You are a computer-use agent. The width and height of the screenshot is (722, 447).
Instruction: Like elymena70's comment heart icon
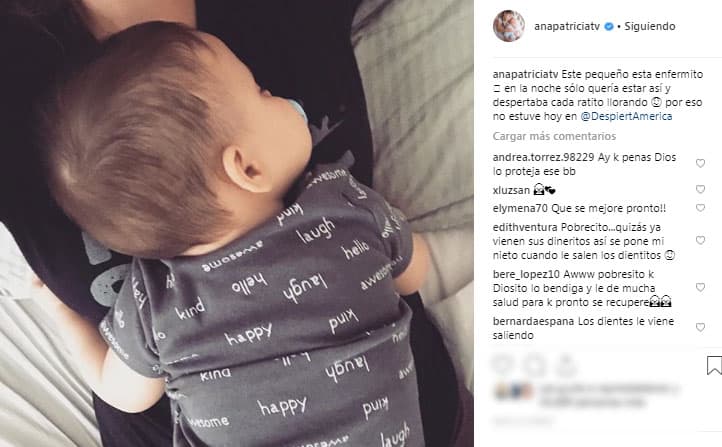[700, 208]
